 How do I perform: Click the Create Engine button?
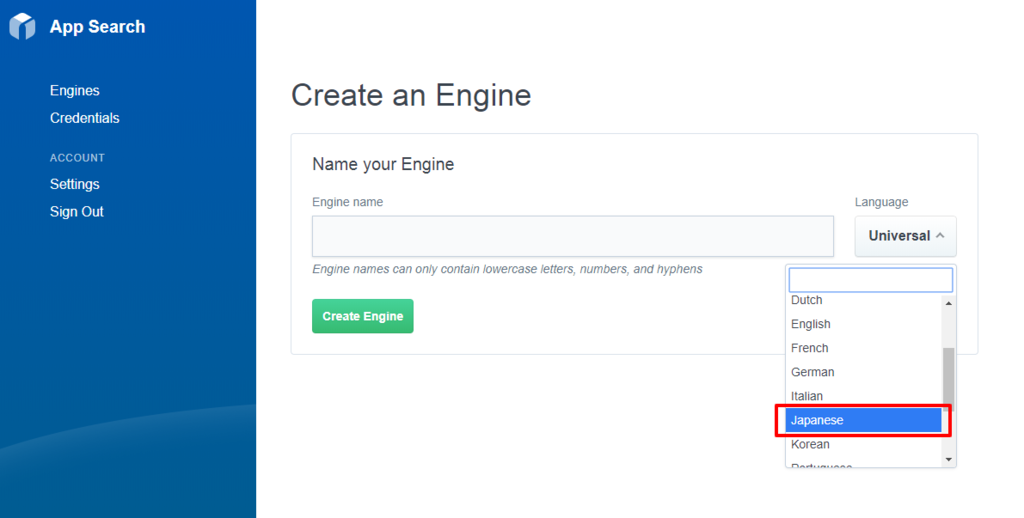point(362,316)
